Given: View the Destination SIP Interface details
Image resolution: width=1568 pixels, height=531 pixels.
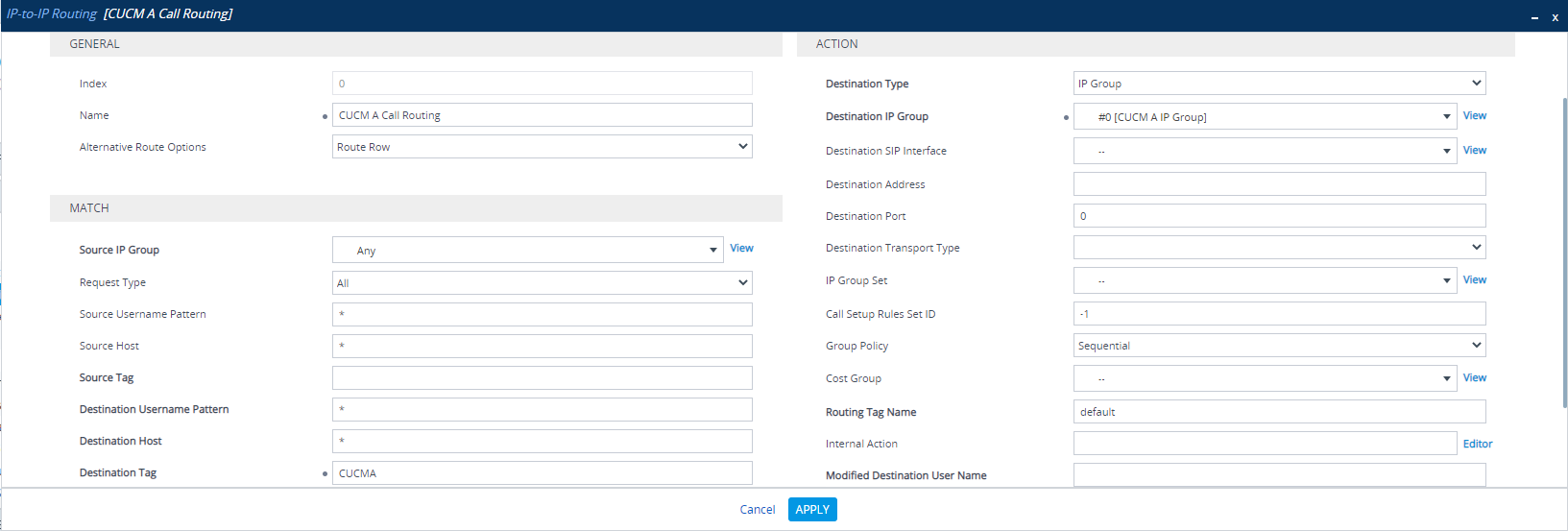Looking at the screenshot, I should tap(1474, 150).
